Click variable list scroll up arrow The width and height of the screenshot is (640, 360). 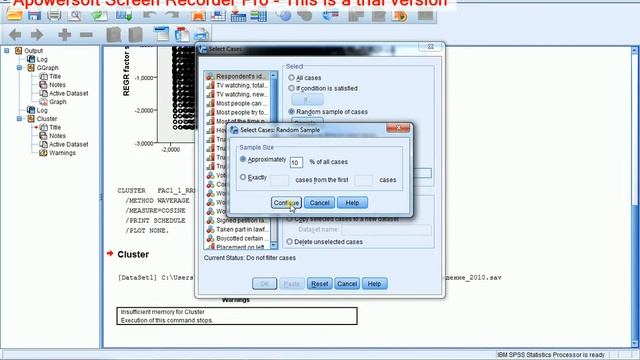(273, 76)
